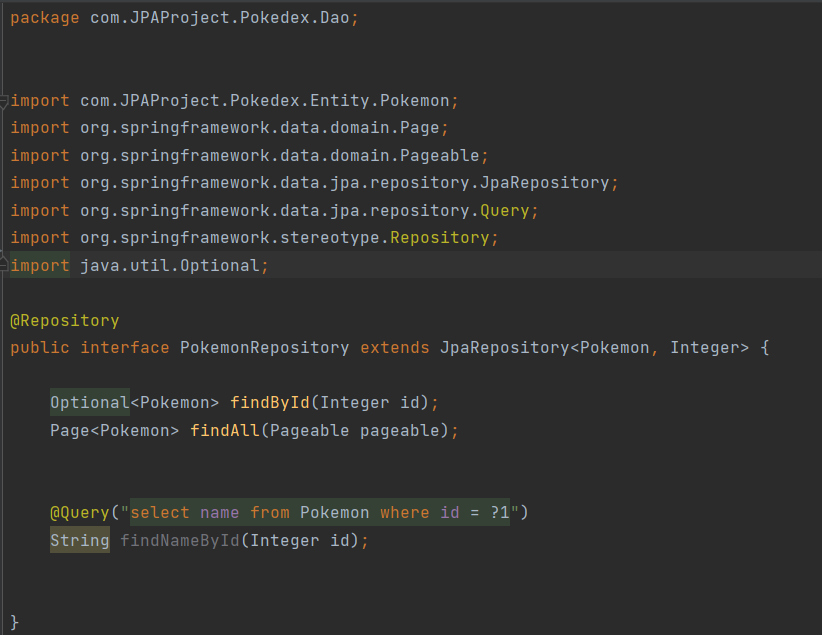Click the JpaRepository import line
The width and height of the screenshot is (822, 635).
click(x=315, y=183)
